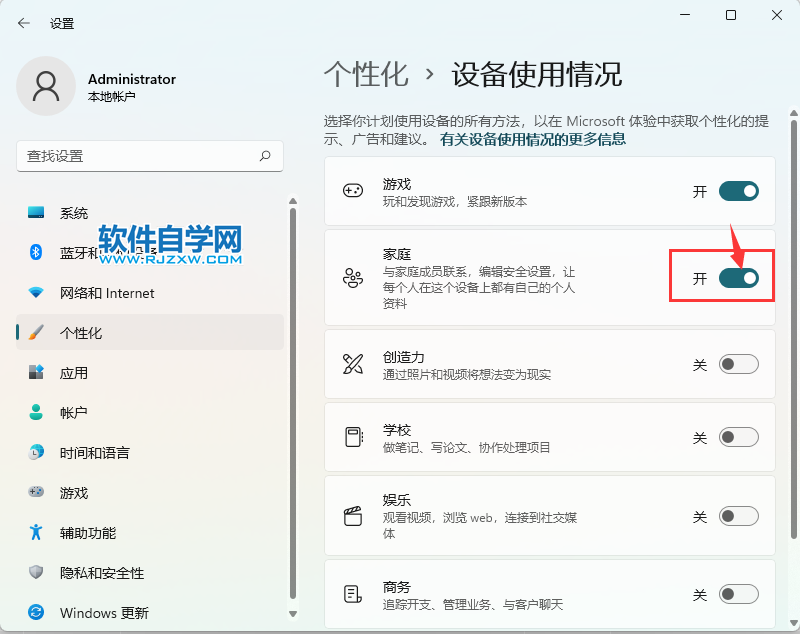Viewport: 800px width, 634px height.
Task: Enable the 创造力 toggle switch
Action: [738, 365]
